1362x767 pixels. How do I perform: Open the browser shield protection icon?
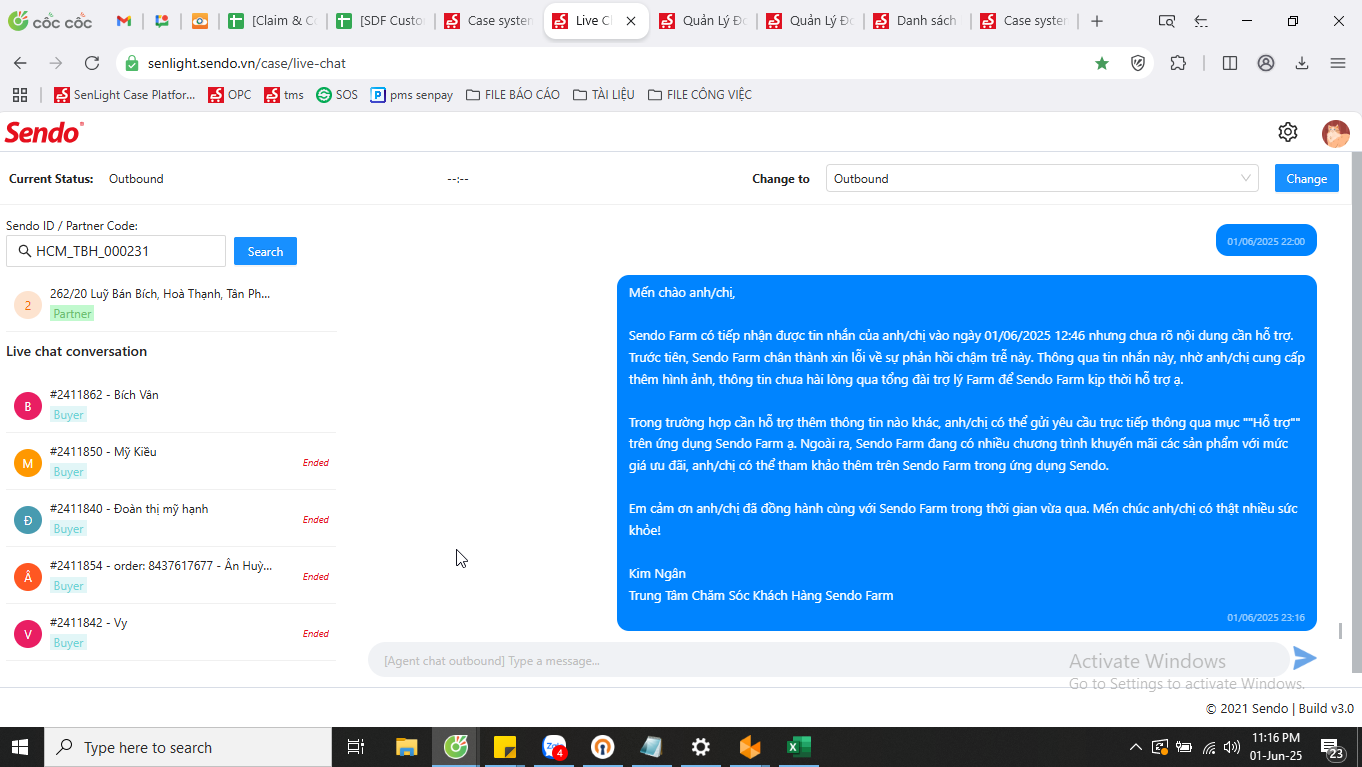point(1137,63)
